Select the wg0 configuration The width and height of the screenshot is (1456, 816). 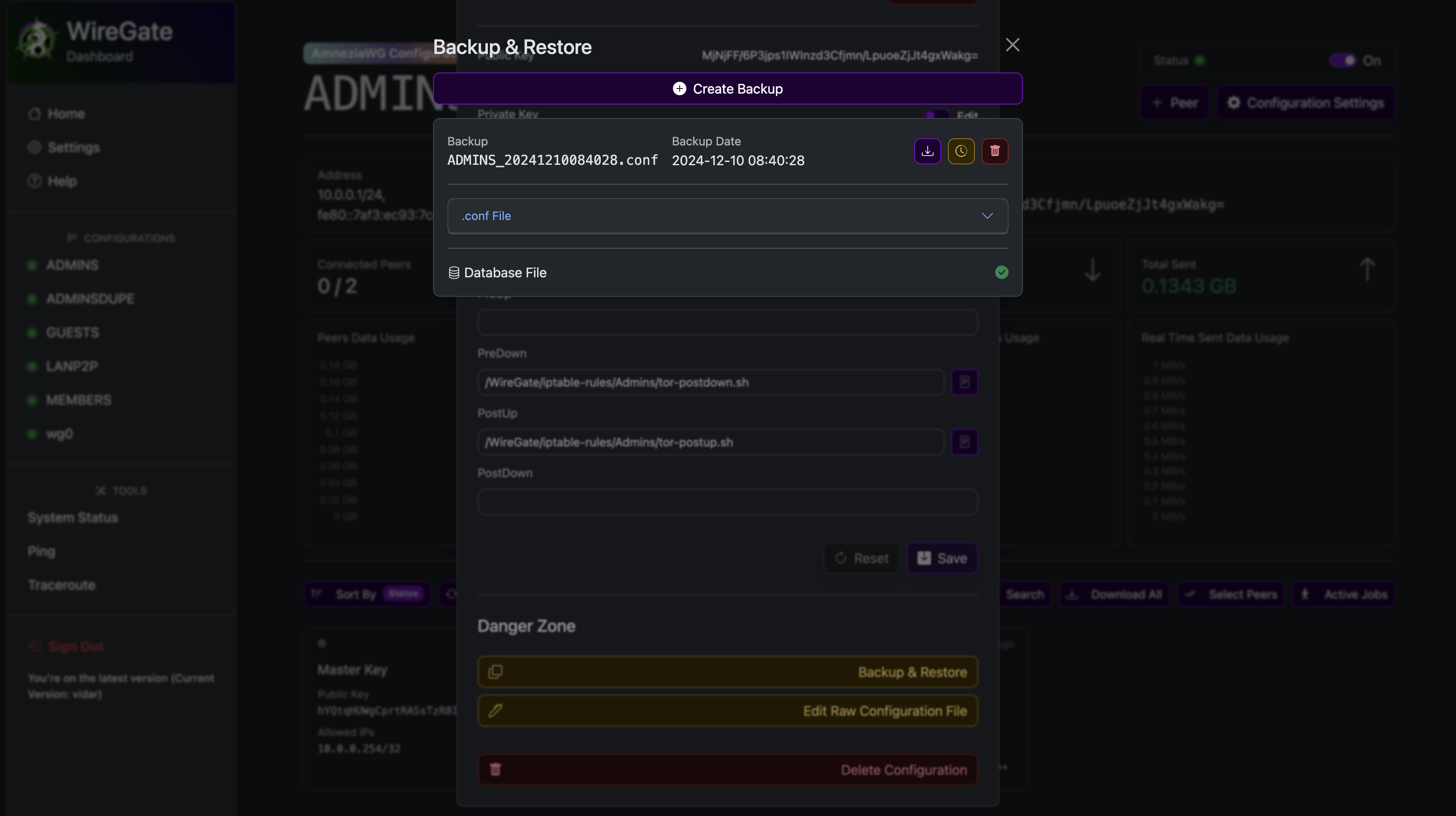click(59, 434)
